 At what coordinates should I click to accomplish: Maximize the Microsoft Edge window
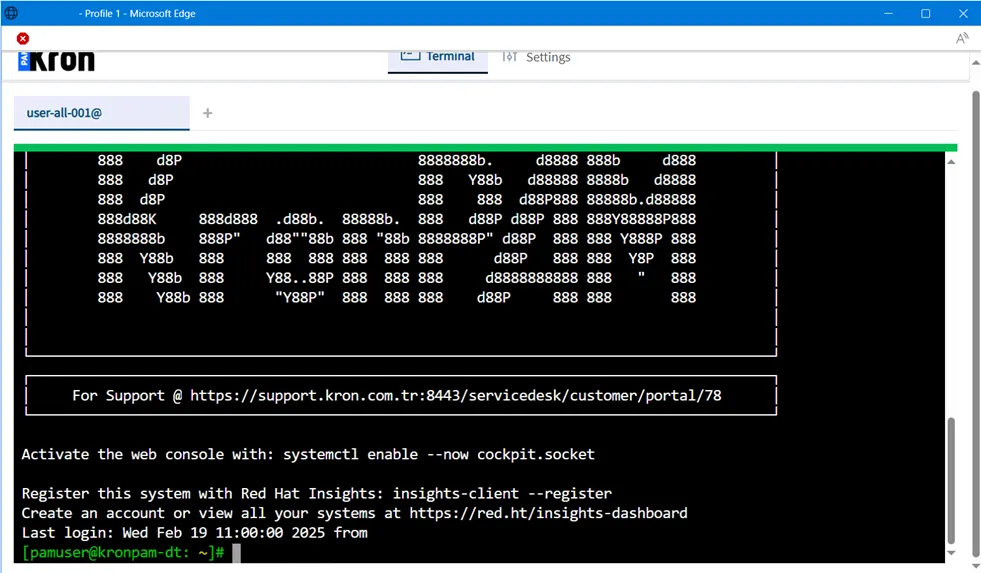926,13
